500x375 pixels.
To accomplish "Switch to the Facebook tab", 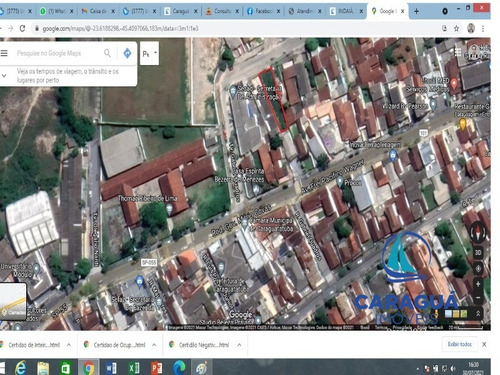I will coord(263,11).
